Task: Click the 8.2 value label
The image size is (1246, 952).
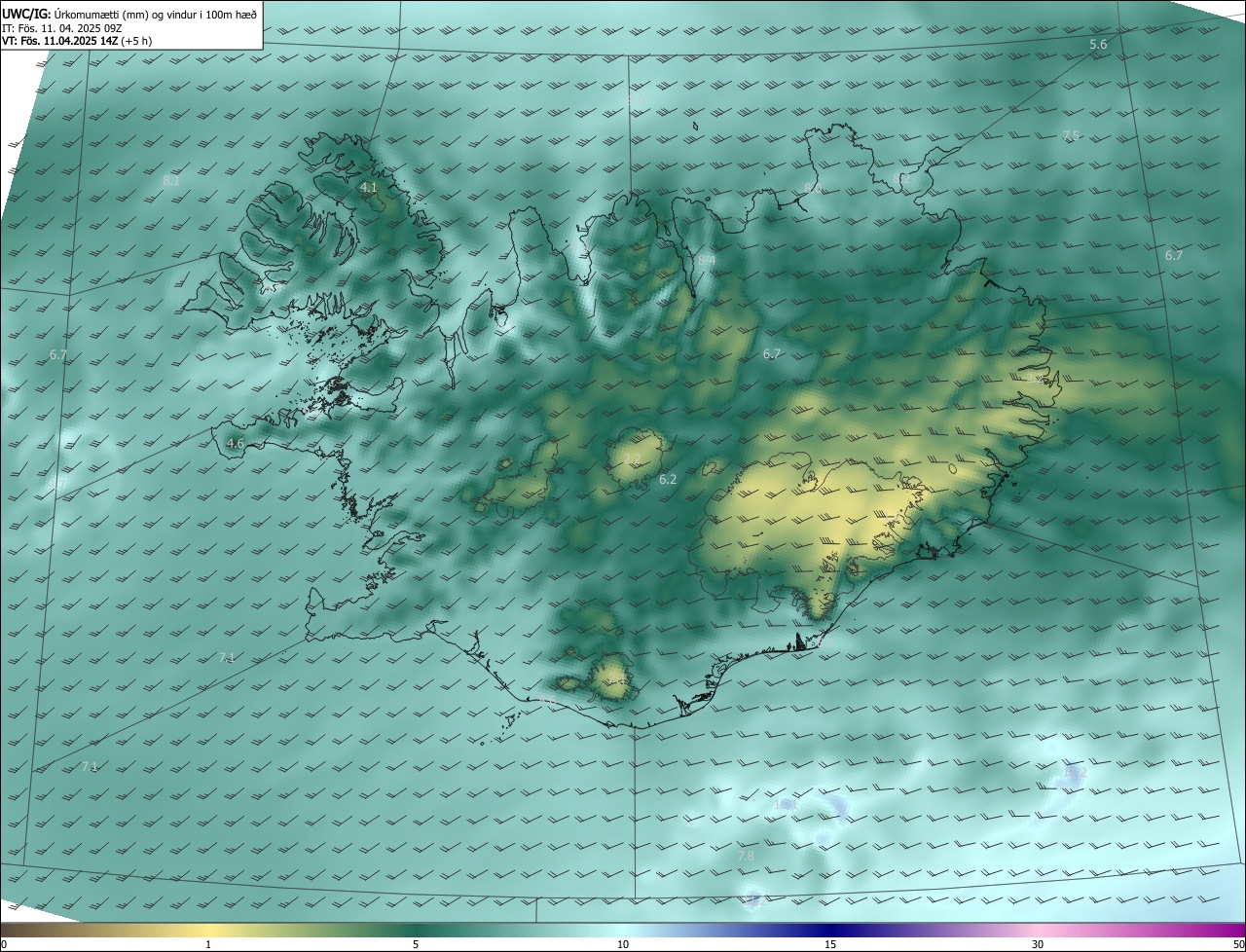Action: 901,178
